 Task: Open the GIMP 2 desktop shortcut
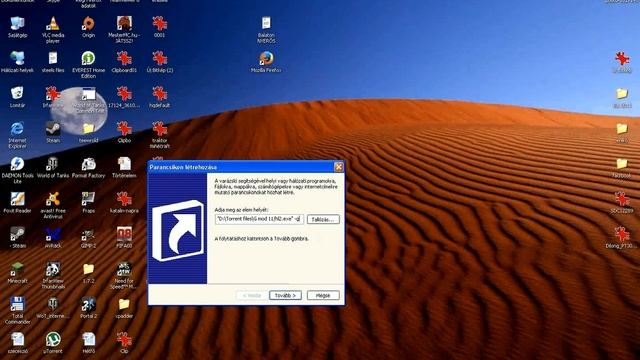coord(88,234)
